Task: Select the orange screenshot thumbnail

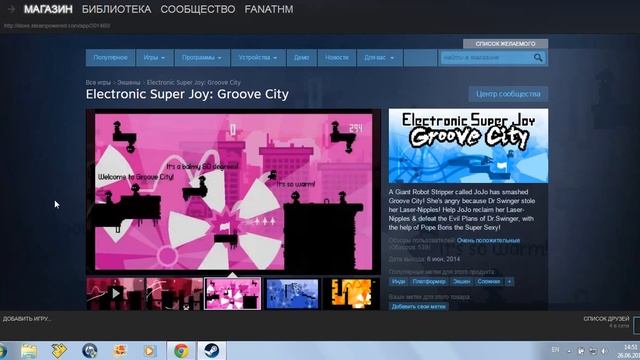Action: click(351, 293)
